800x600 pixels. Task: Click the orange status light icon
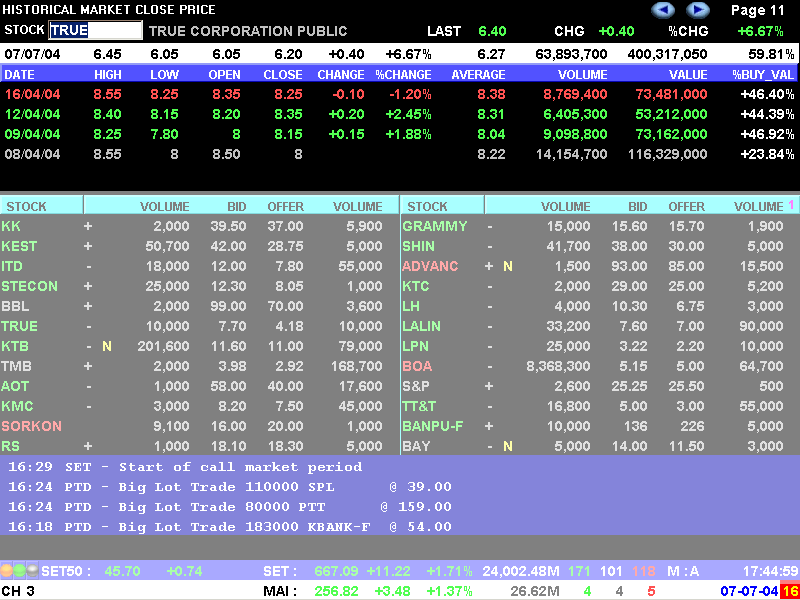click(7, 570)
